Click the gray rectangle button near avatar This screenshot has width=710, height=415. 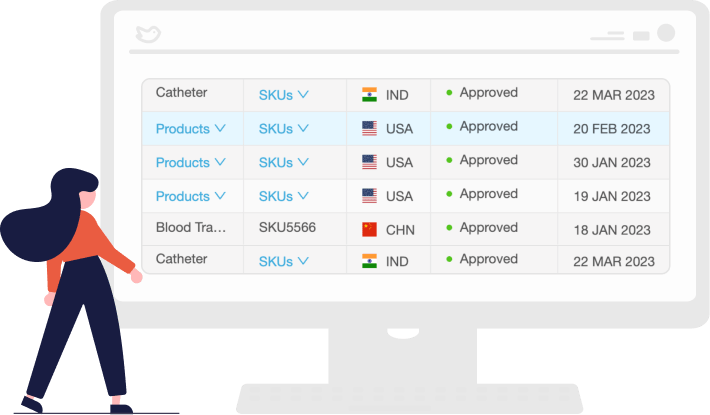[641, 36]
